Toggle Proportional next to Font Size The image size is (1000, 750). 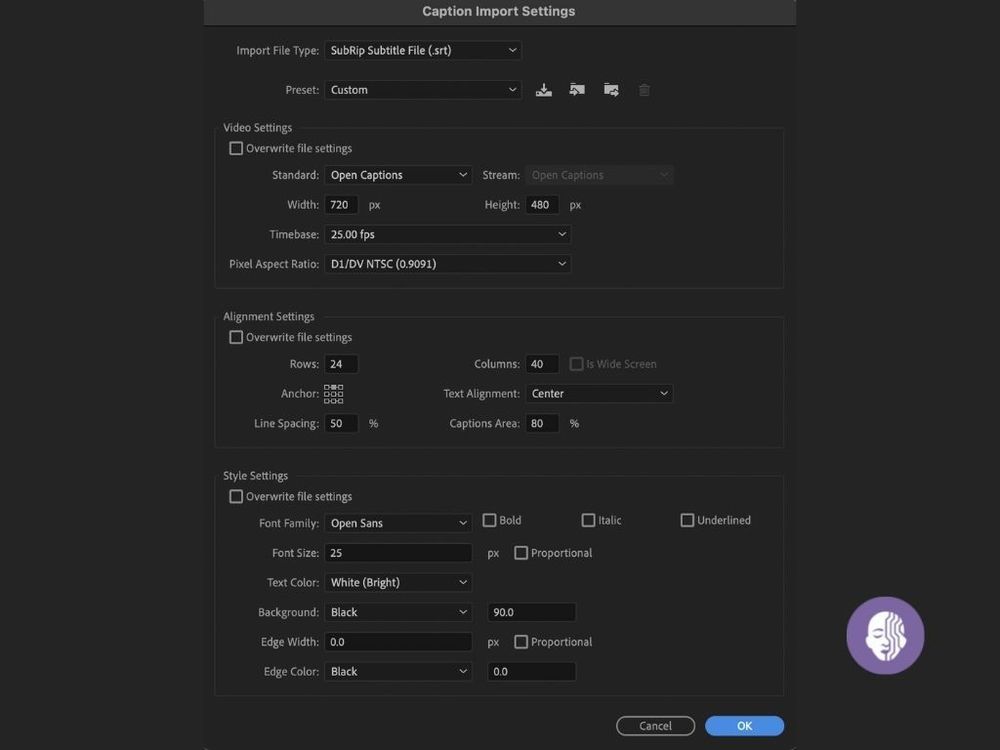pos(521,553)
